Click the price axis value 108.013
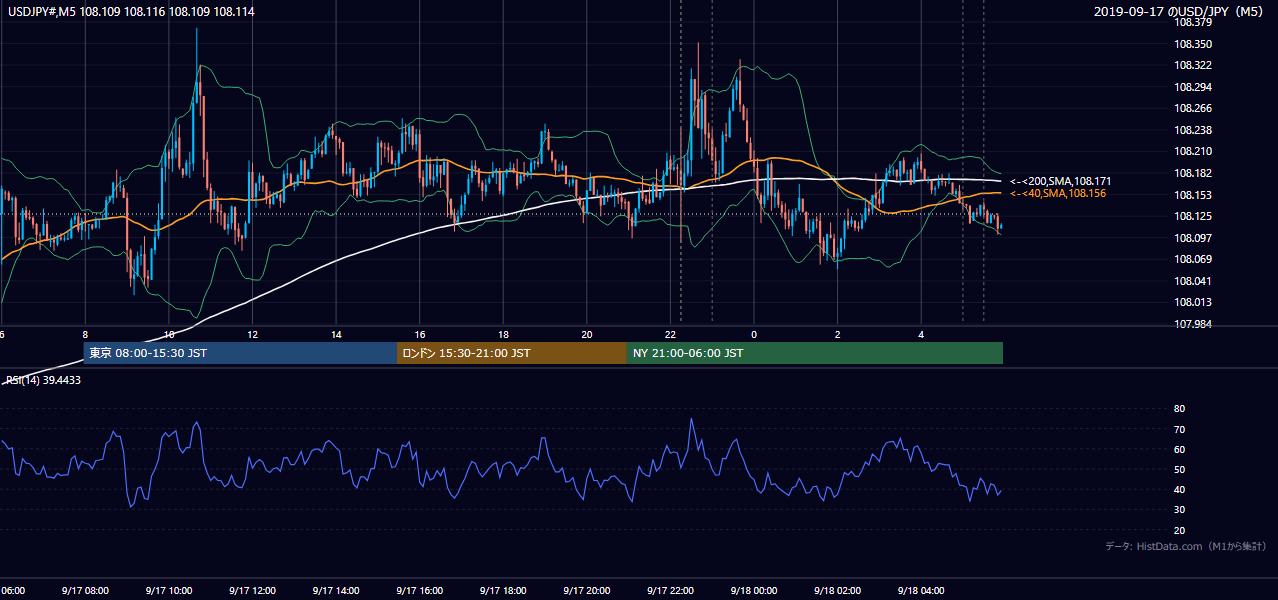 (x=1195, y=302)
